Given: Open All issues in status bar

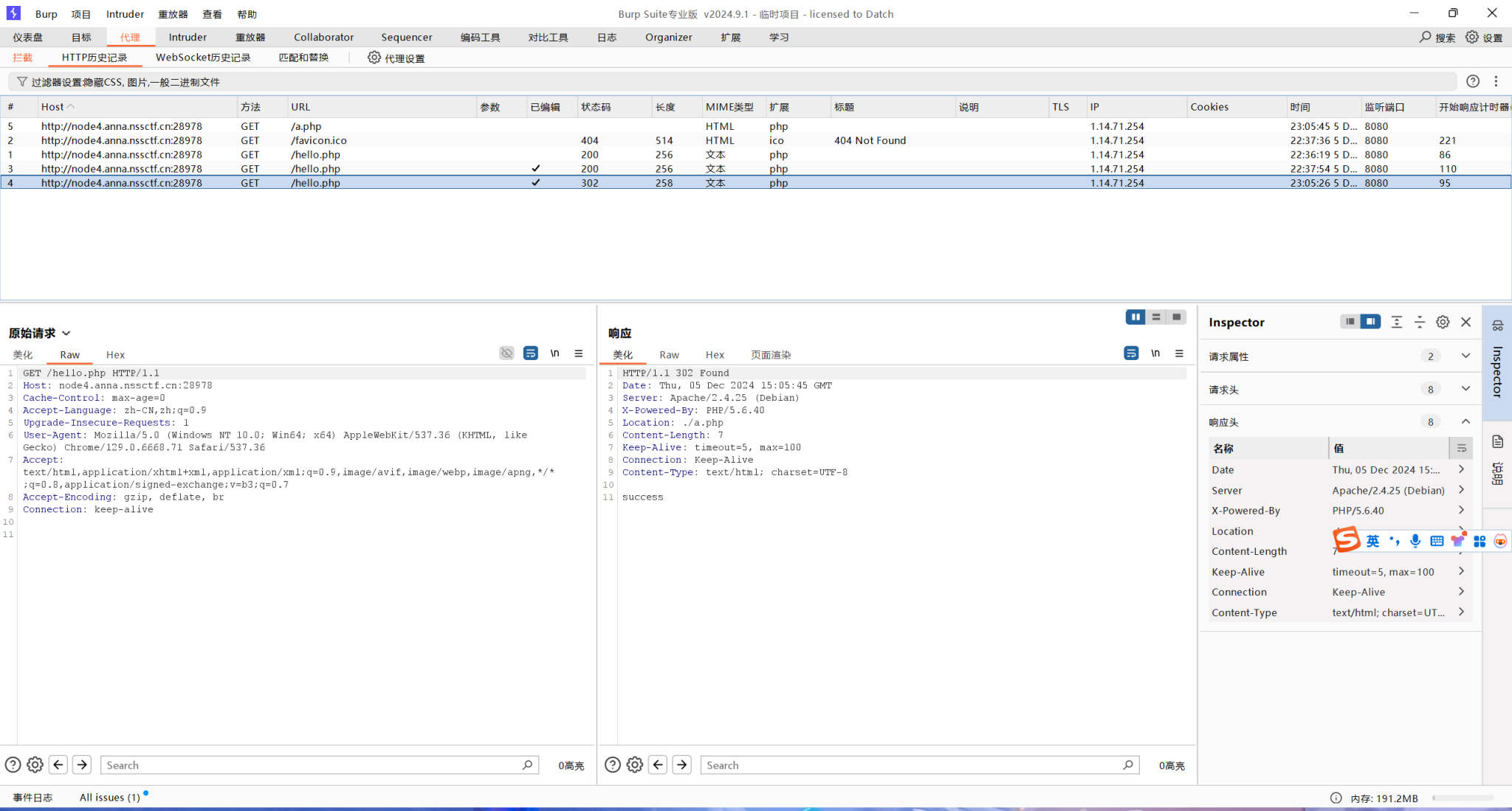Looking at the screenshot, I should 109,797.
